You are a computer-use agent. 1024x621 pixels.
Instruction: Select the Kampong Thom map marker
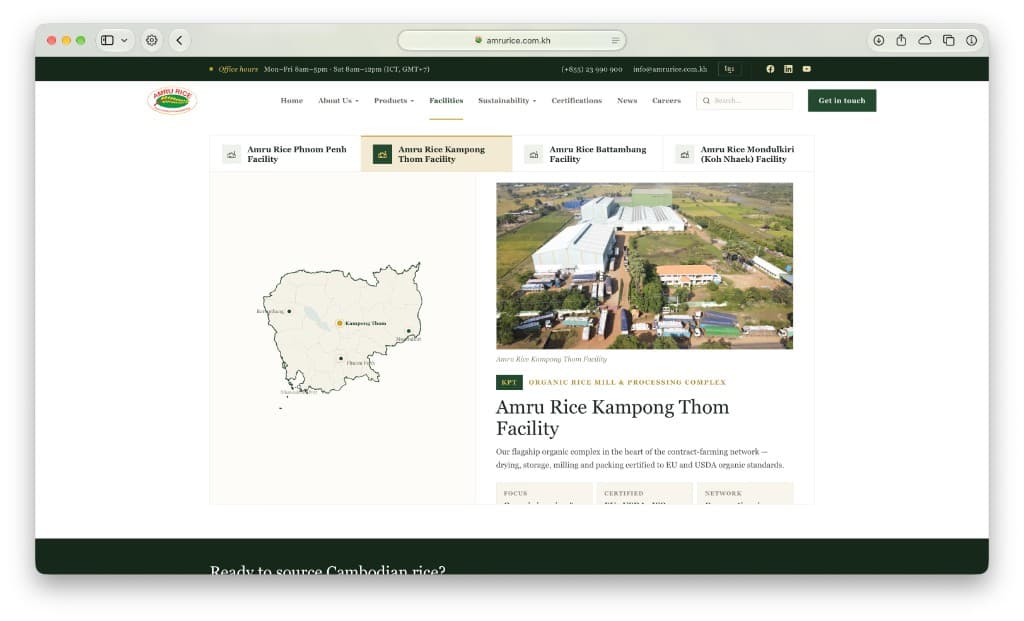340,323
